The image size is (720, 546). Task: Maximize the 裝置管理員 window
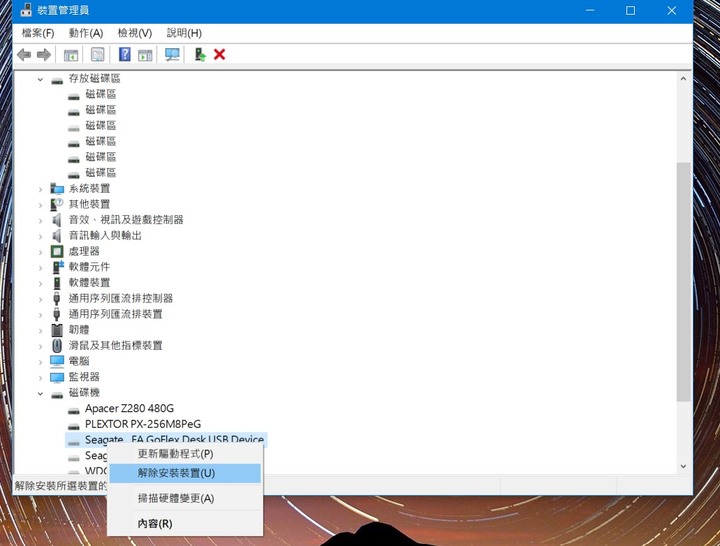(630, 11)
